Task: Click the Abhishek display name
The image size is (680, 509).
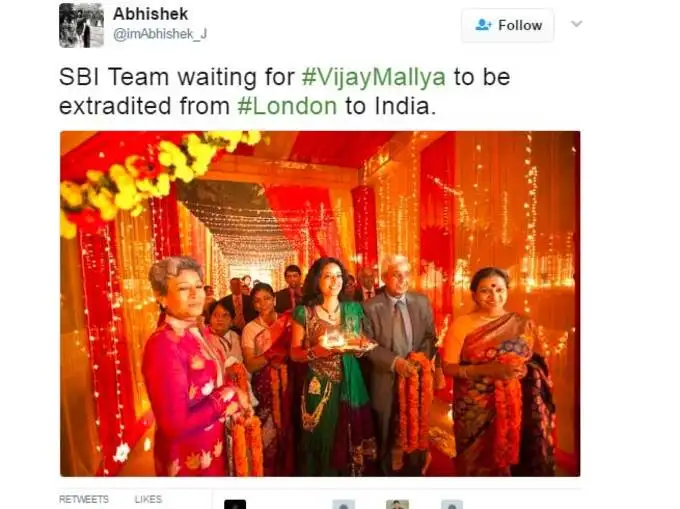Action: 150,14
